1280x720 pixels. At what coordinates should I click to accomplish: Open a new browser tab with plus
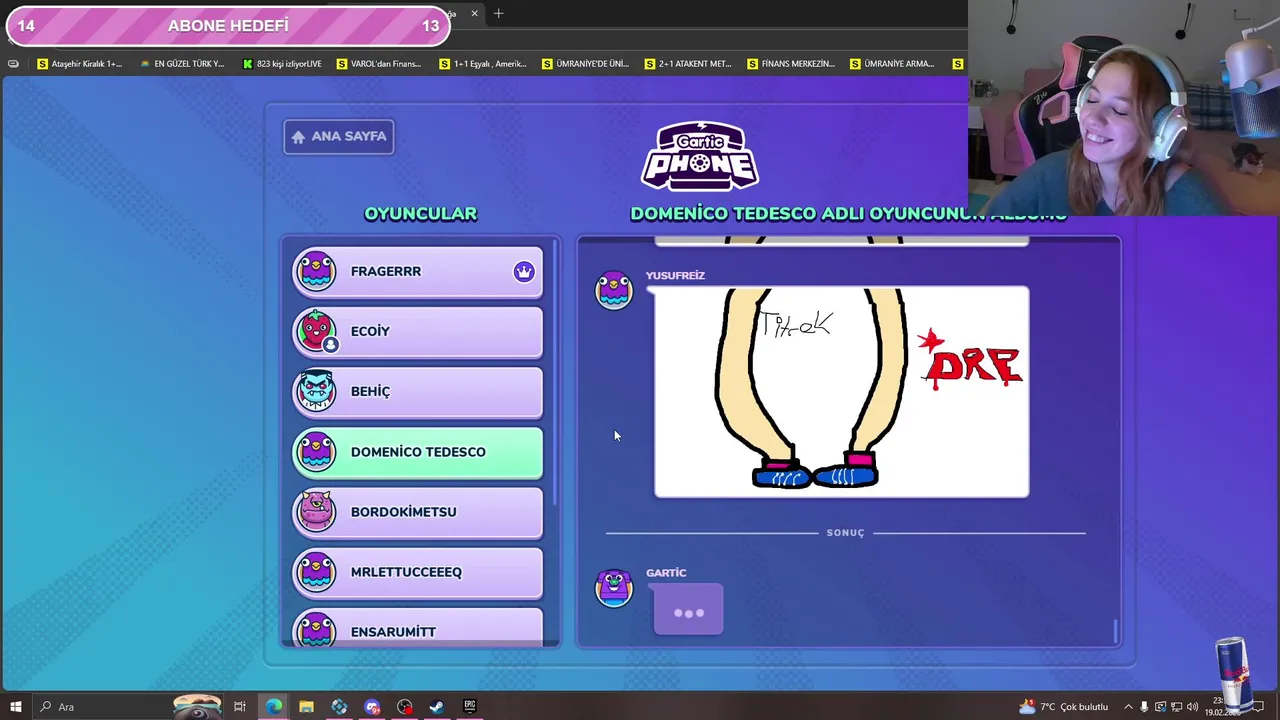point(498,13)
